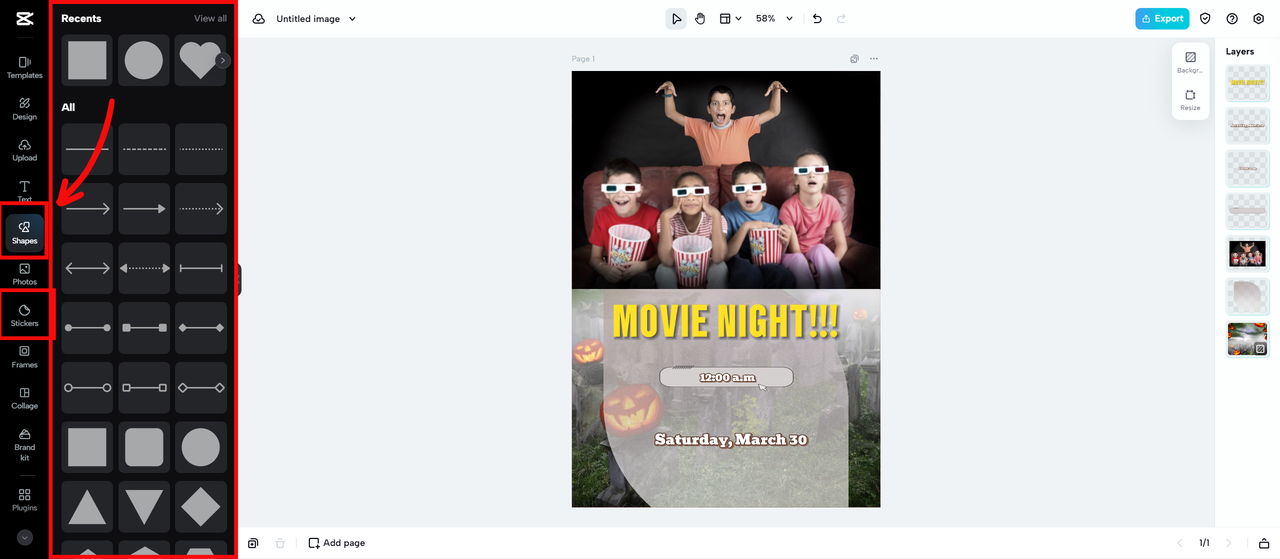Add the diamond shape from All
This screenshot has height=559, width=1280.
pyautogui.click(x=201, y=507)
